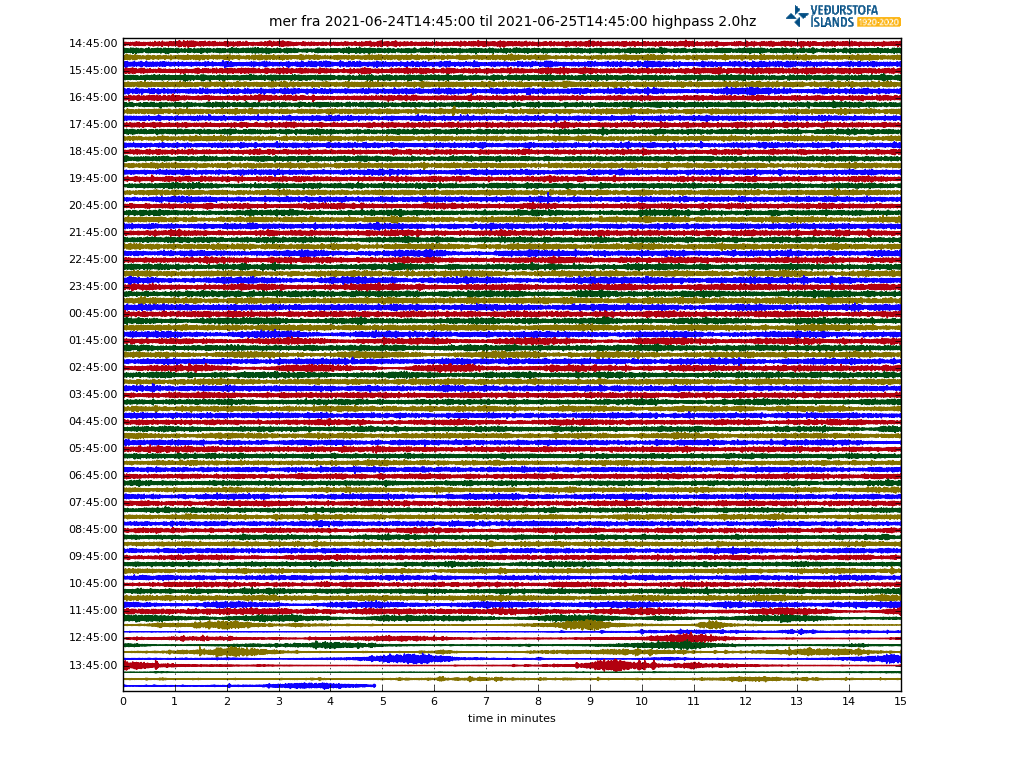Click the 0 minute tick on x-axis
Screen dimensions: 1024x768
[x=123, y=702]
